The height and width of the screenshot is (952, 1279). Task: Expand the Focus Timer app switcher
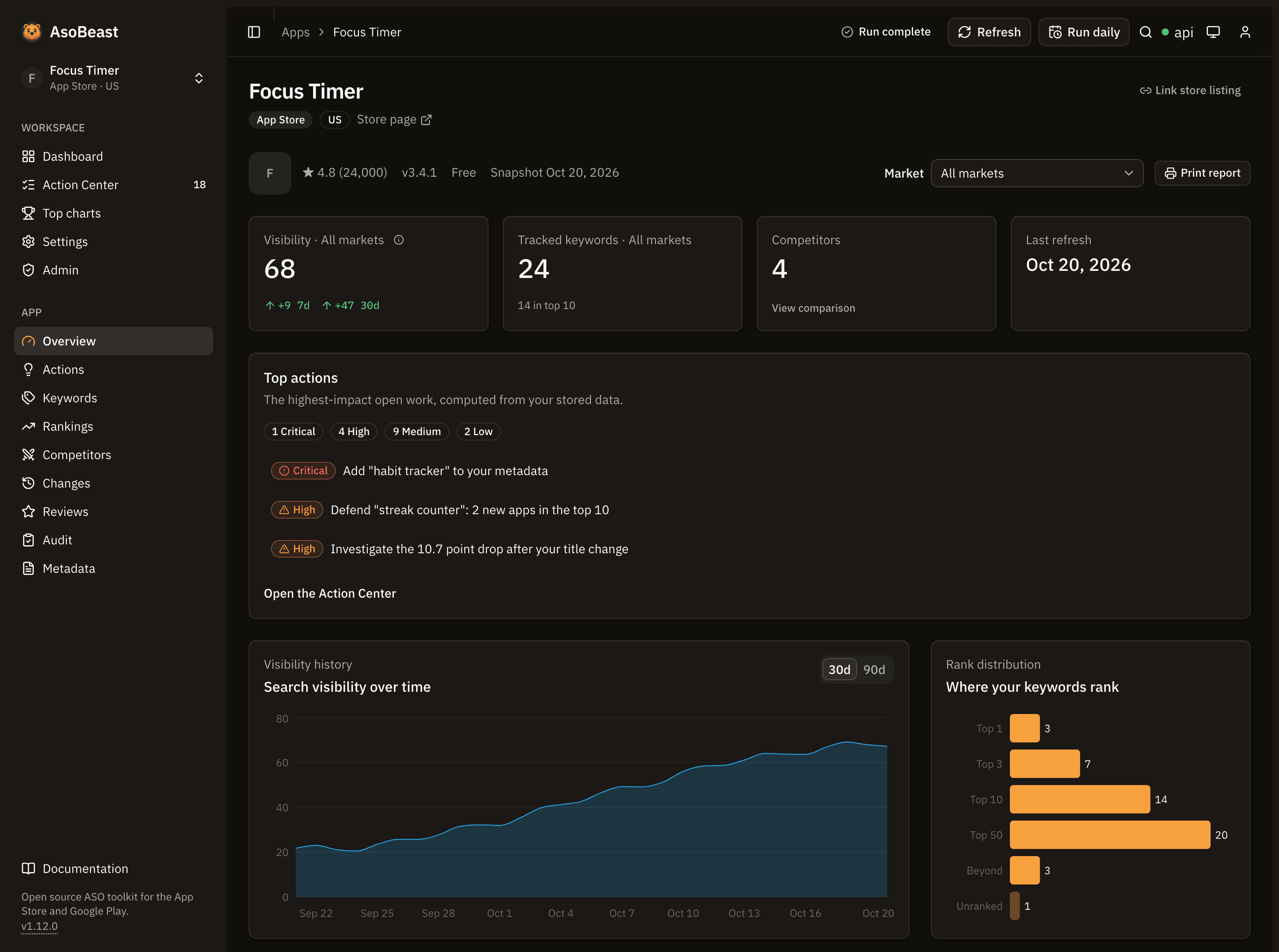pyautogui.click(x=114, y=78)
